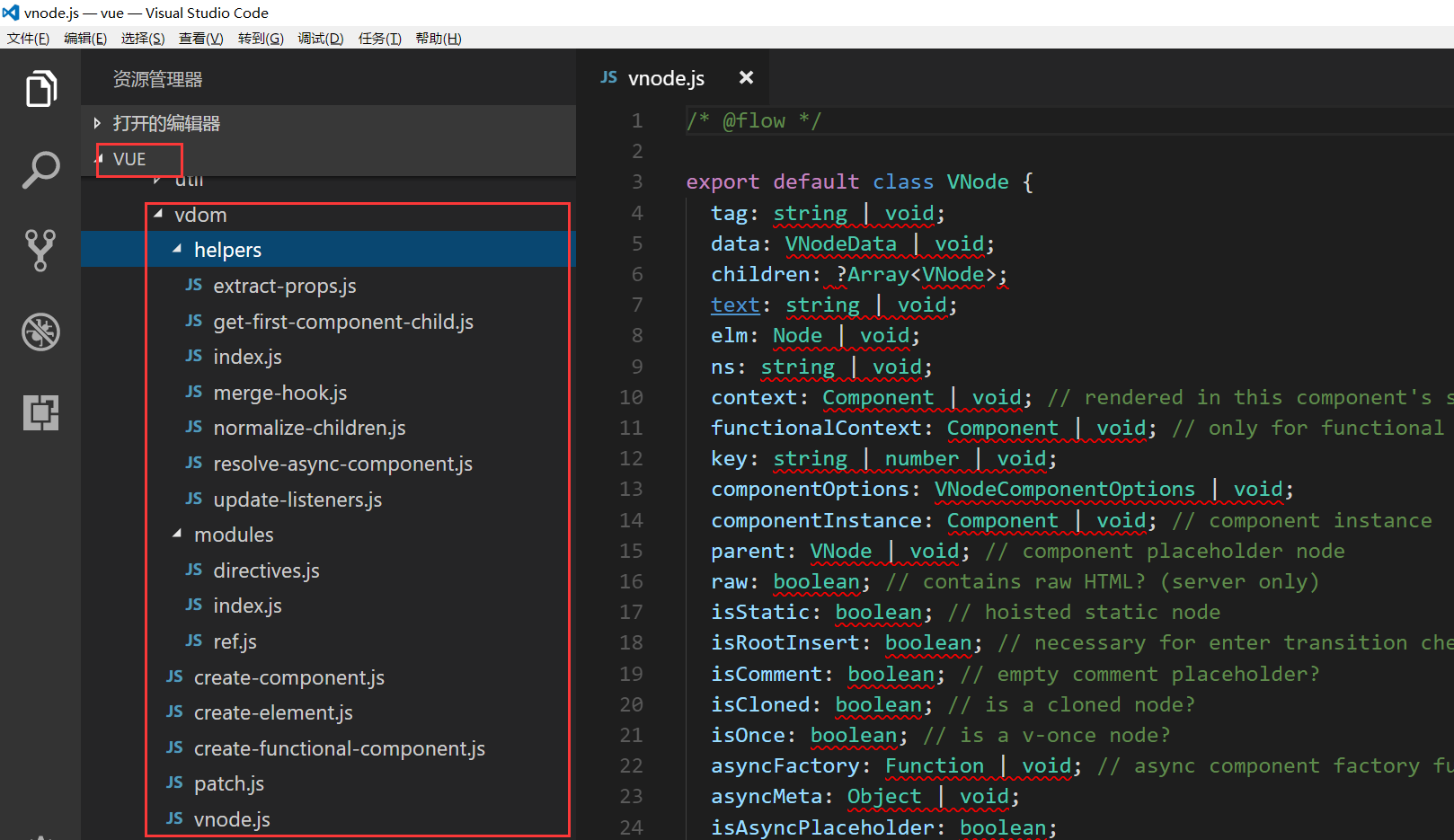Open get-first-component-child.js file
The image size is (1454, 840).
(x=343, y=322)
